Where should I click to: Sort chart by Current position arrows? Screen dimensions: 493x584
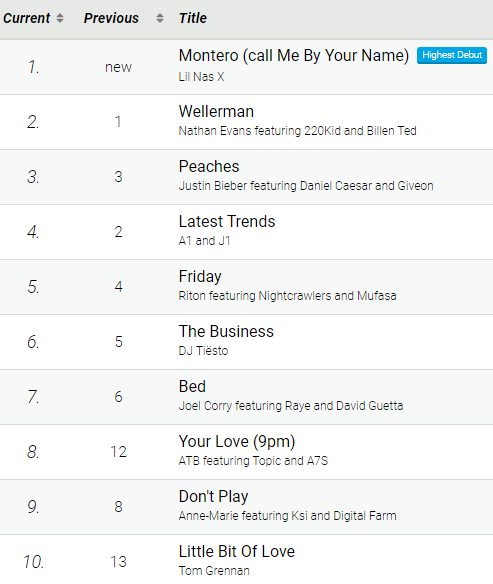coord(60,18)
